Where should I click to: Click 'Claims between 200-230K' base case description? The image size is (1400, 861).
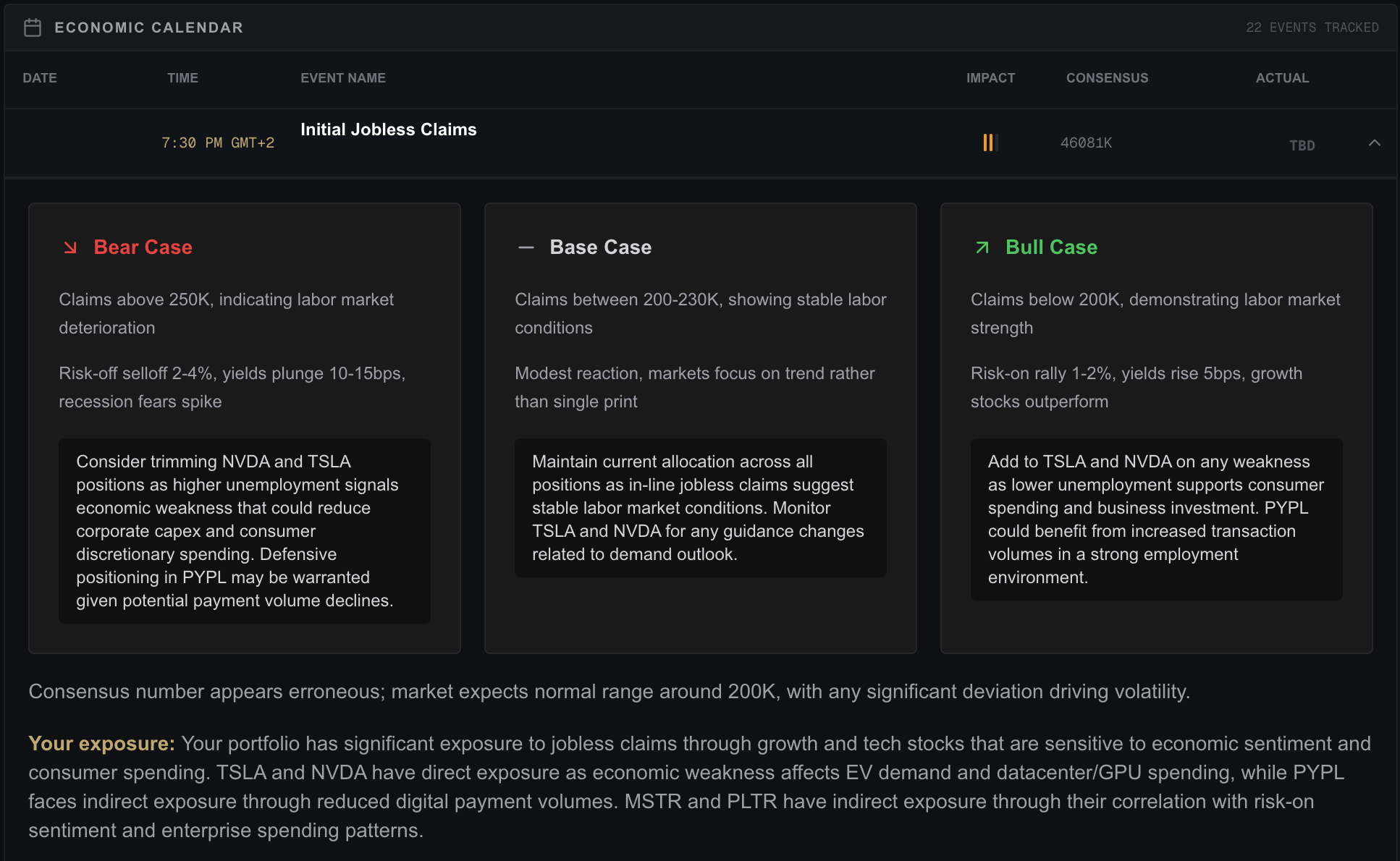click(x=701, y=313)
